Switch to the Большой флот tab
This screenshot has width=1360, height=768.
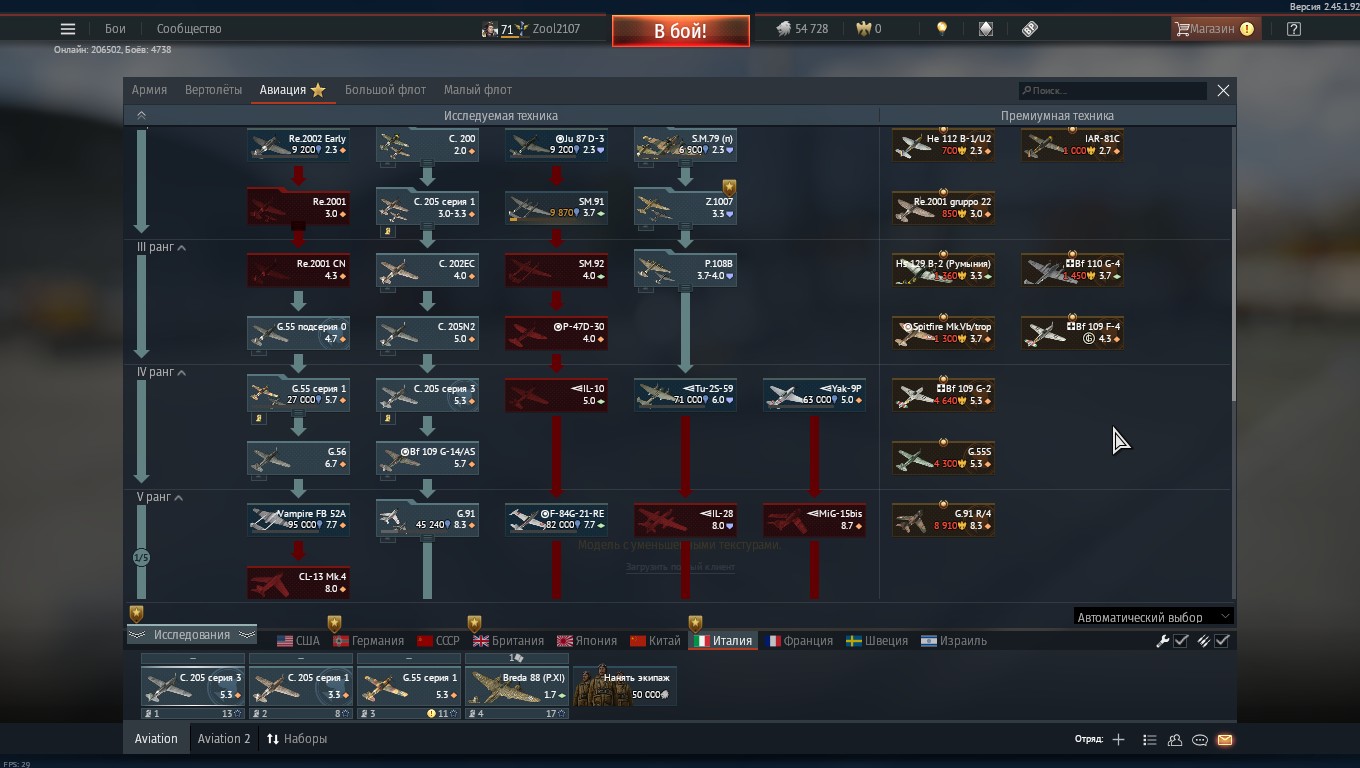(x=385, y=90)
